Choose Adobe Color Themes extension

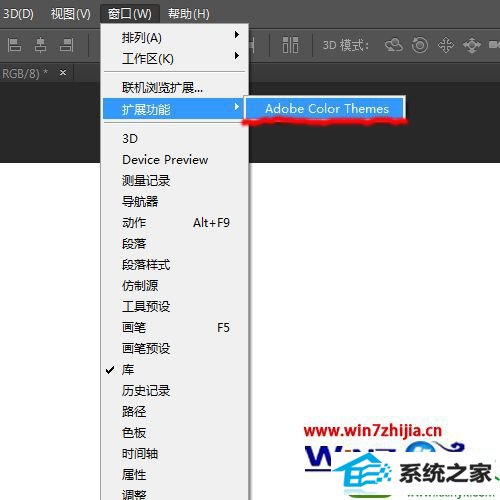pyautogui.click(x=325, y=108)
